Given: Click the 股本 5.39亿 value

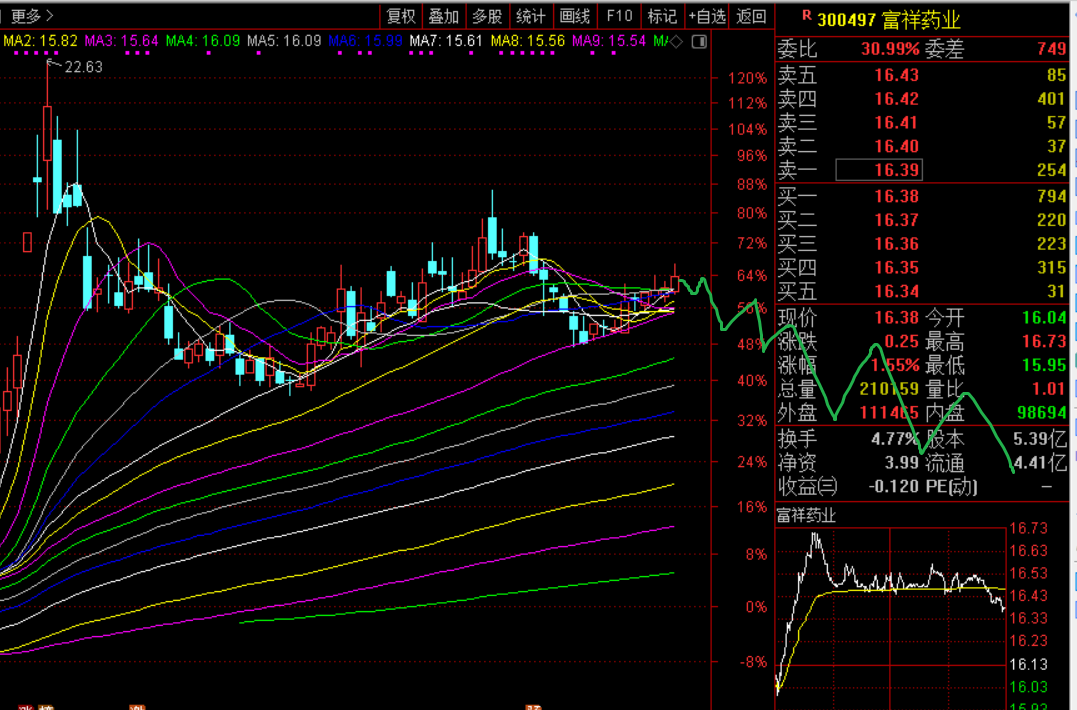Looking at the screenshot, I should pos(1039,439).
